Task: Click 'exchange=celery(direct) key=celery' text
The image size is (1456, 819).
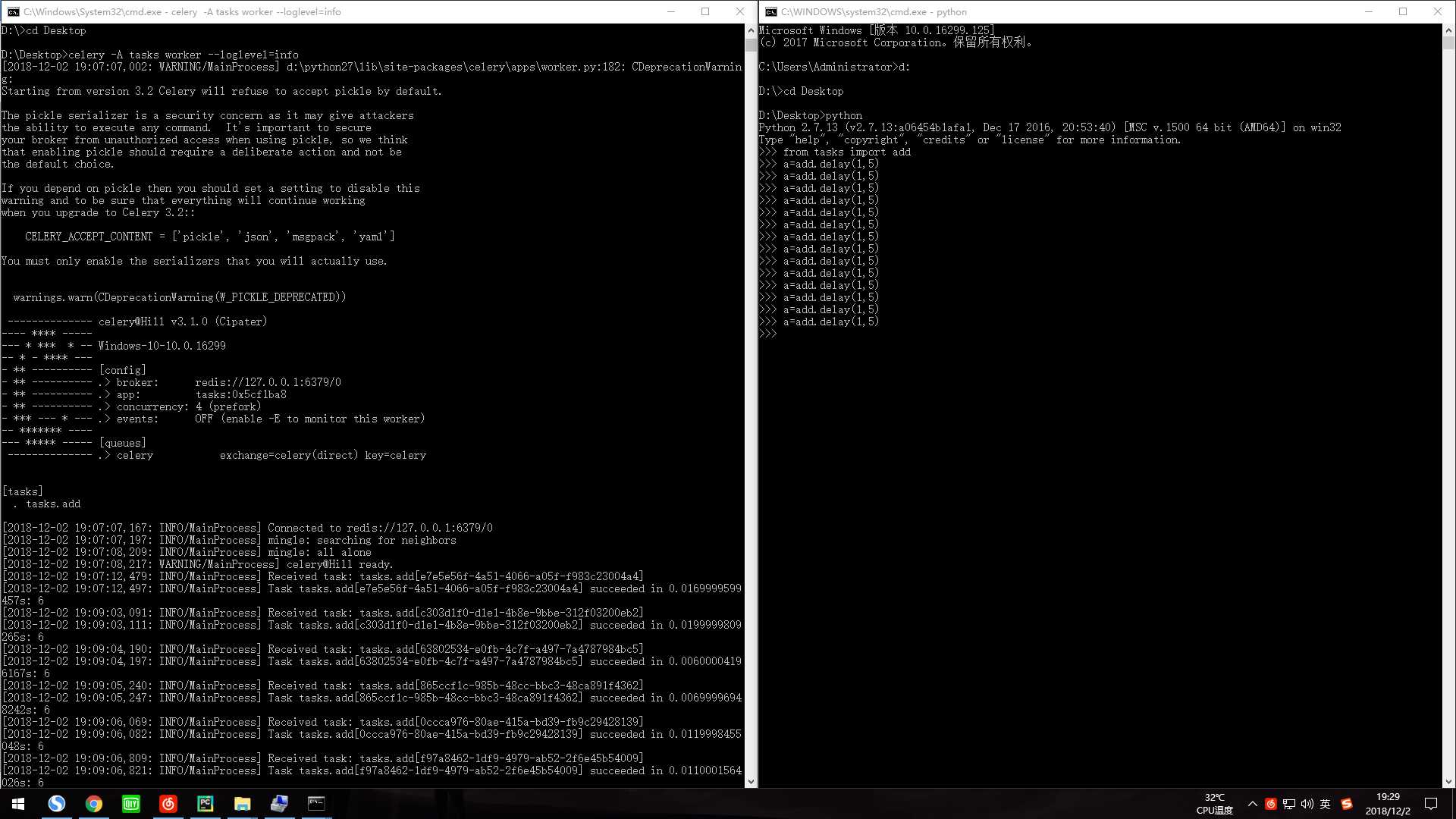Action: pyautogui.click(x=323, y=455)
